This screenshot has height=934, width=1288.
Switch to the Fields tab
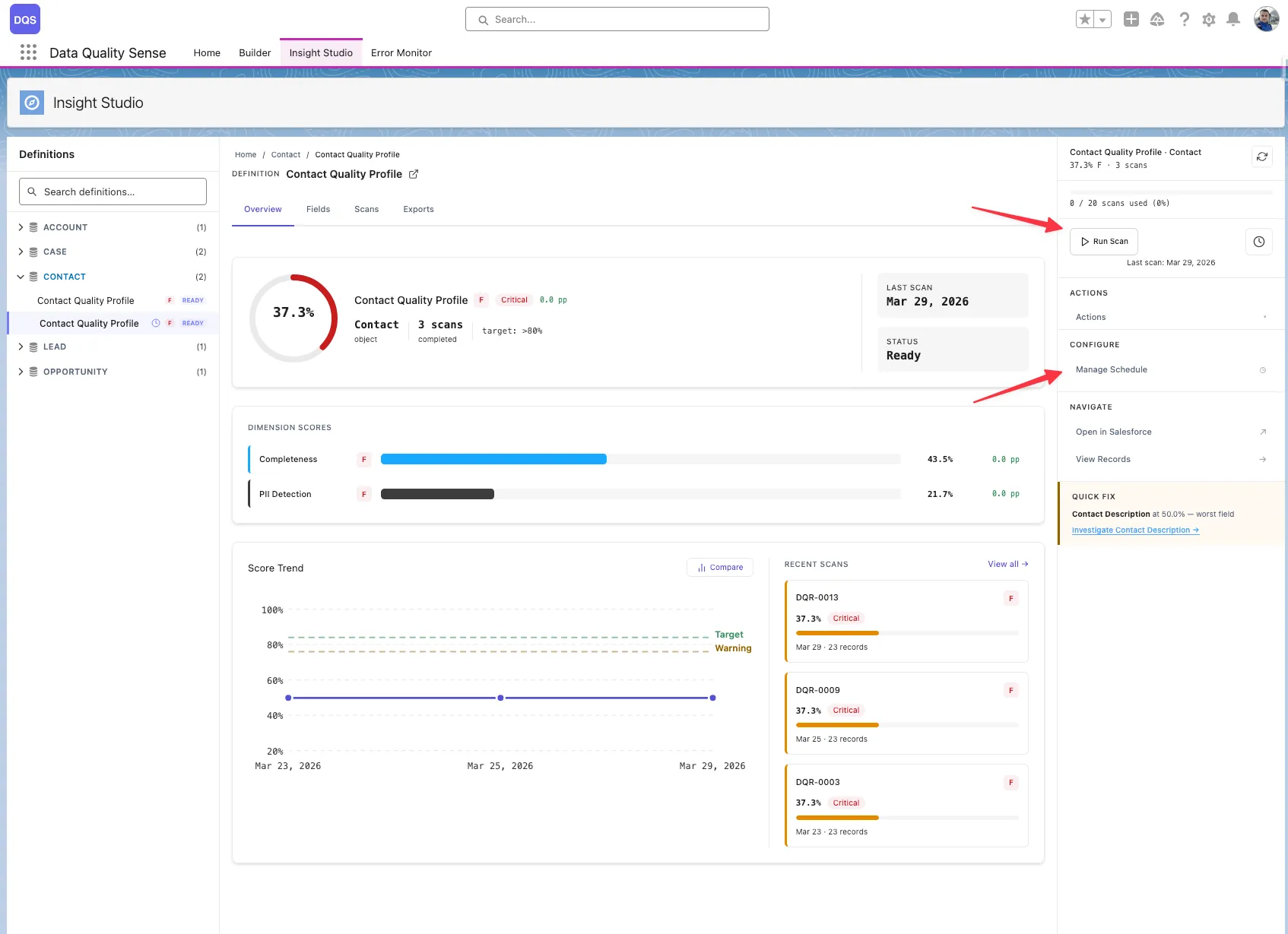[318, 209]
